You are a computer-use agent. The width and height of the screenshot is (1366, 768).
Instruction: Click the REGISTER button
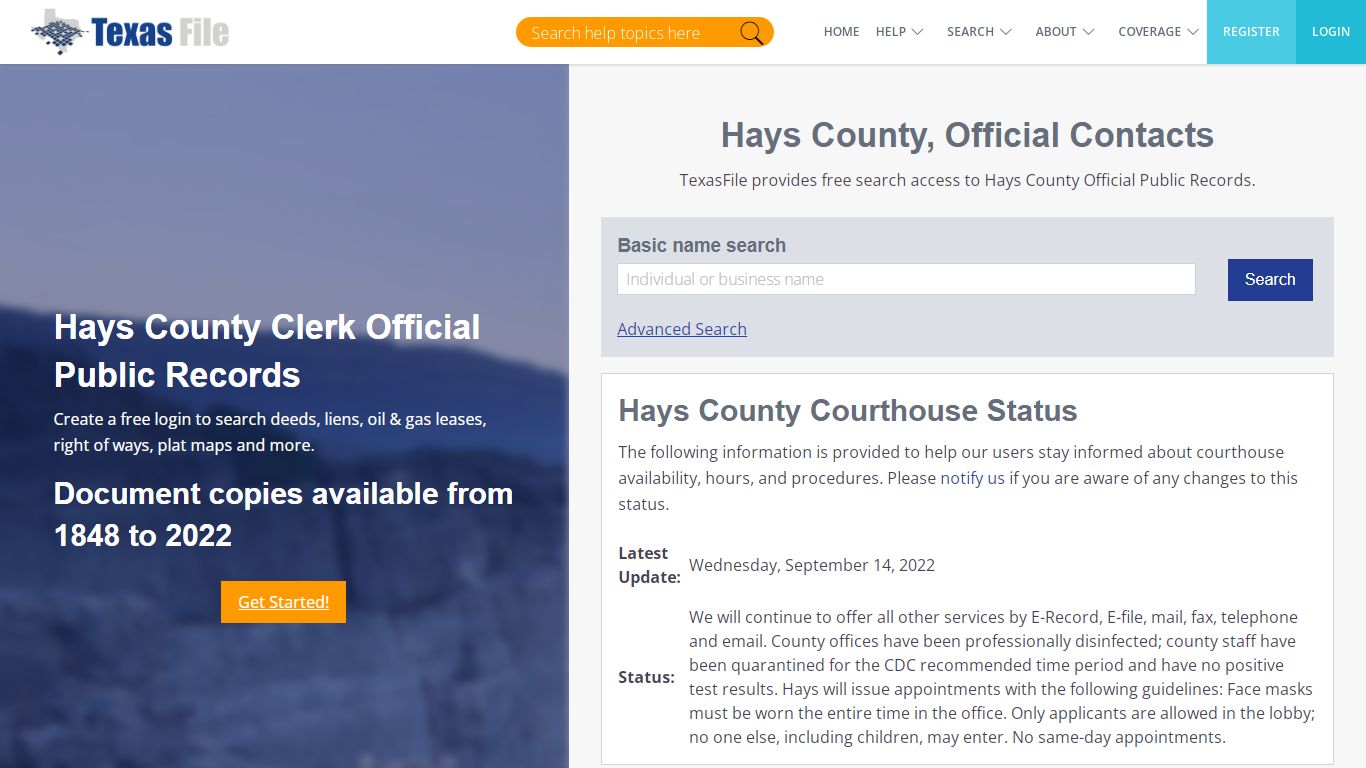coord(1251,32)
